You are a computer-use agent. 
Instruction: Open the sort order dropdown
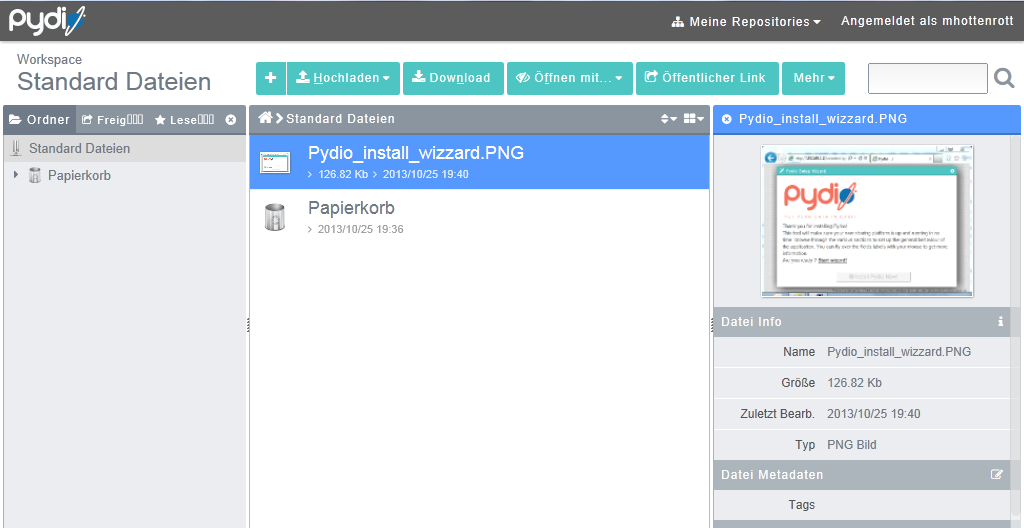669,119
